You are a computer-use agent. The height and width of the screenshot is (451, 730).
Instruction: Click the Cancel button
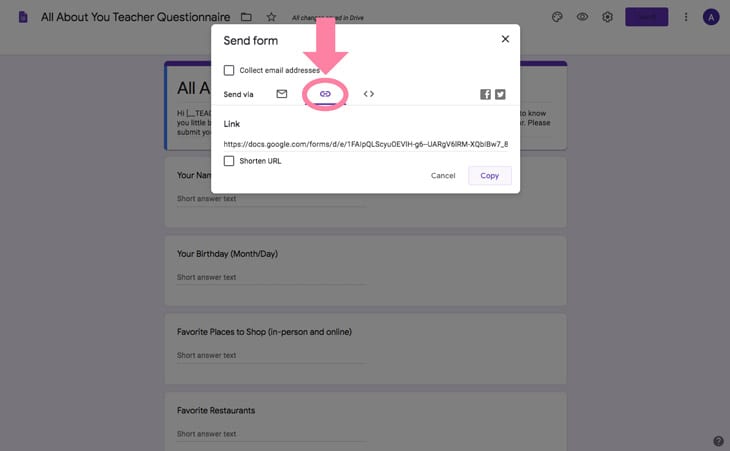point(443,175)
